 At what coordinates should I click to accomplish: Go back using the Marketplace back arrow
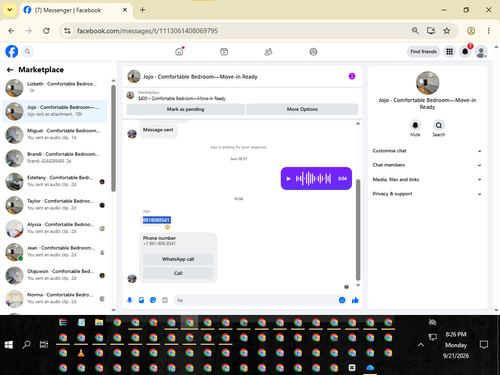click(10, 70)
